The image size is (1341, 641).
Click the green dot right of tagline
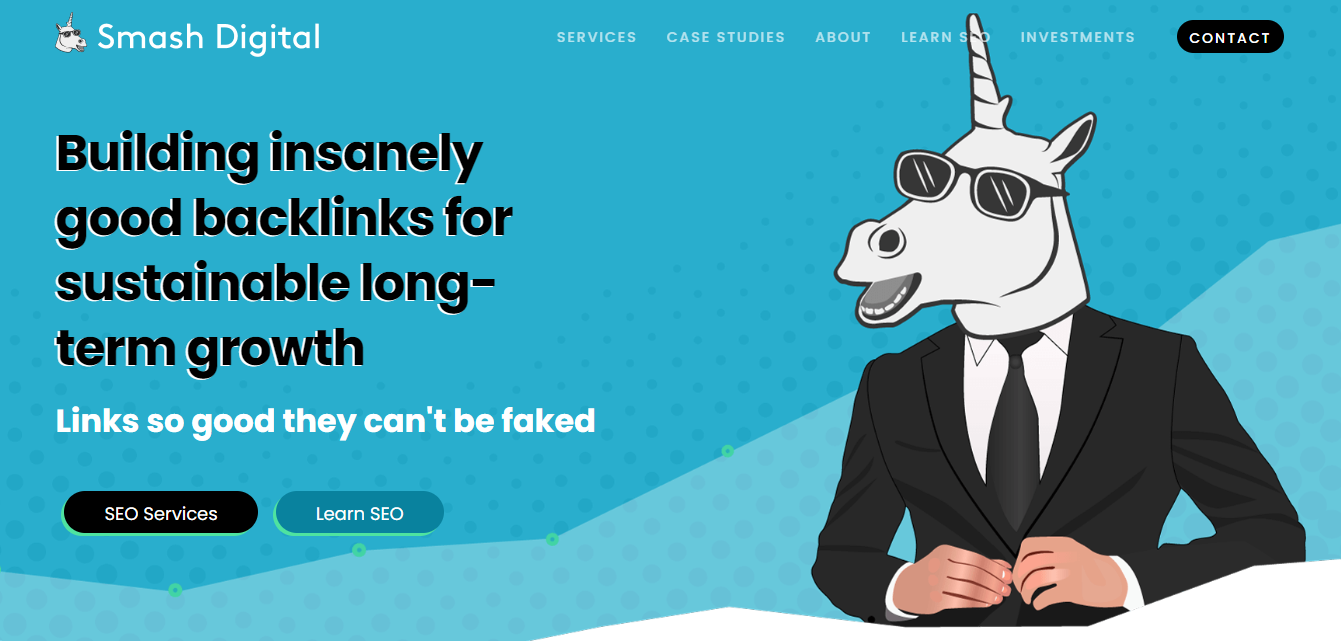[x=728, y=451]
